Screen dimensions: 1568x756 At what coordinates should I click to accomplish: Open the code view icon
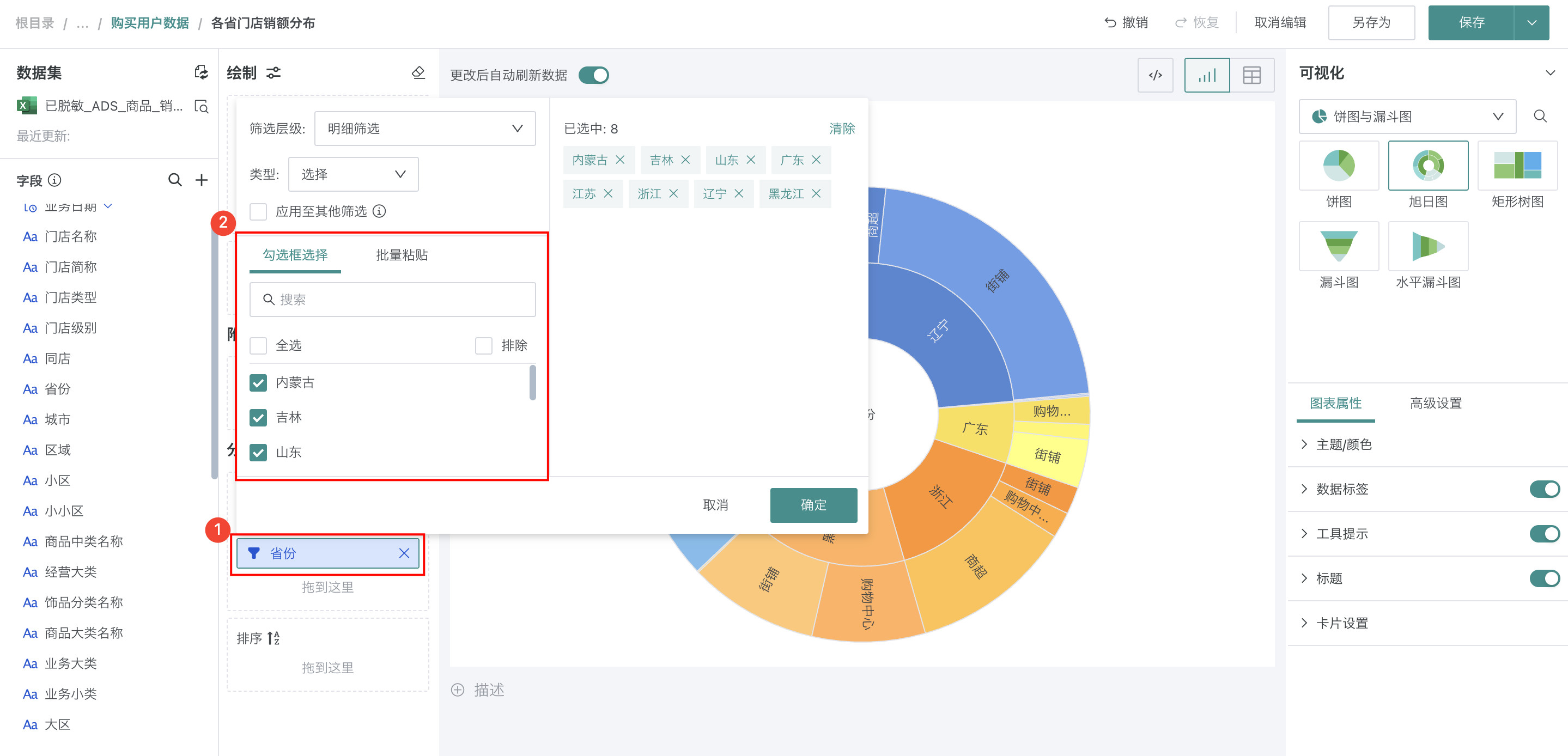tap(1154, 76)
